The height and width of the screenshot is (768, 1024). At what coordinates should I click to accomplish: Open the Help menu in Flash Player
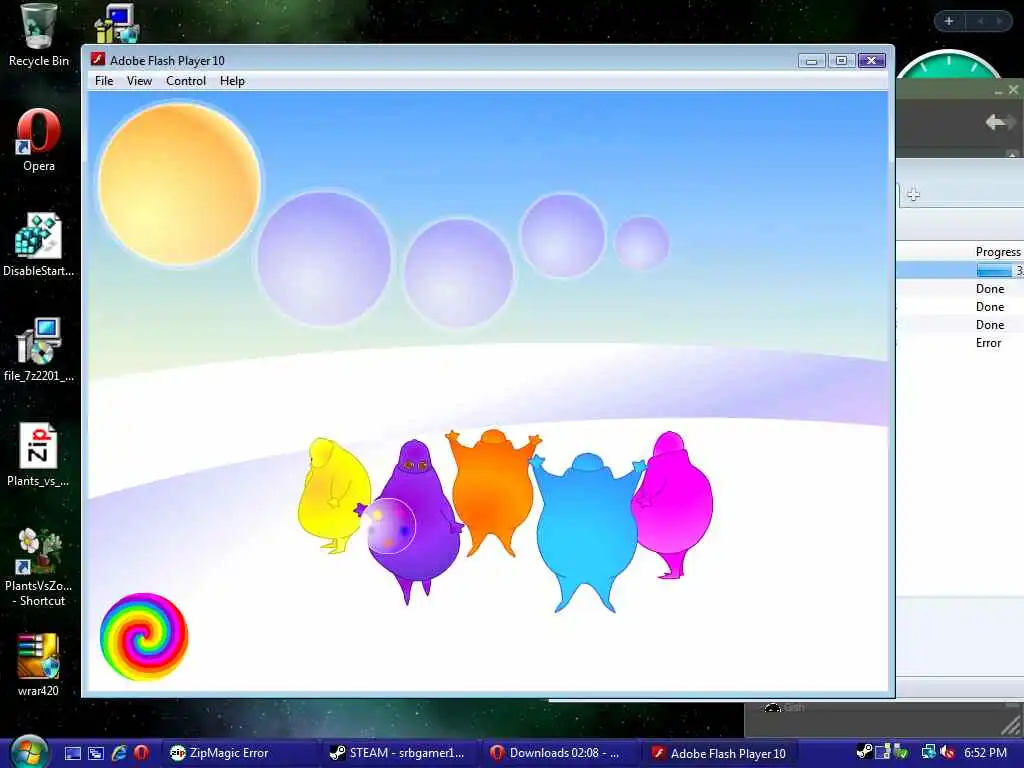click(x=232, y=81)
